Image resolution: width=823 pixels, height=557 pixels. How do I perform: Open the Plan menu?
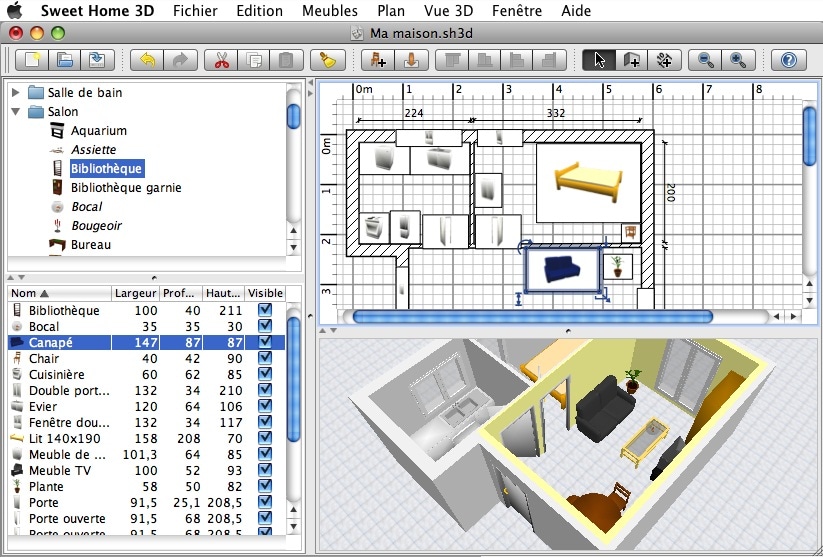click(x=391, y=10)
